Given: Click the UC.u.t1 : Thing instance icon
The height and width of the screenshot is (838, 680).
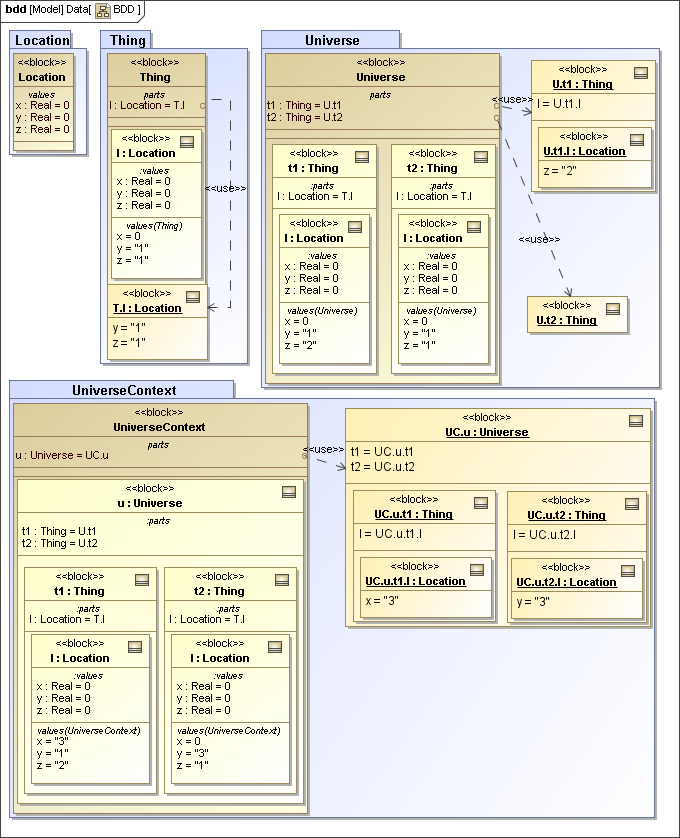Looking at the screenshot, I should (x=481, y=503).
